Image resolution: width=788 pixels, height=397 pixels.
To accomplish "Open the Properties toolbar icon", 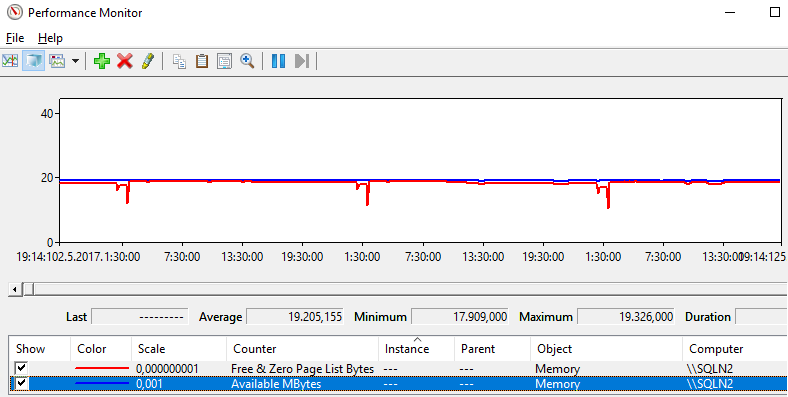I will click(x=224, y=61).
